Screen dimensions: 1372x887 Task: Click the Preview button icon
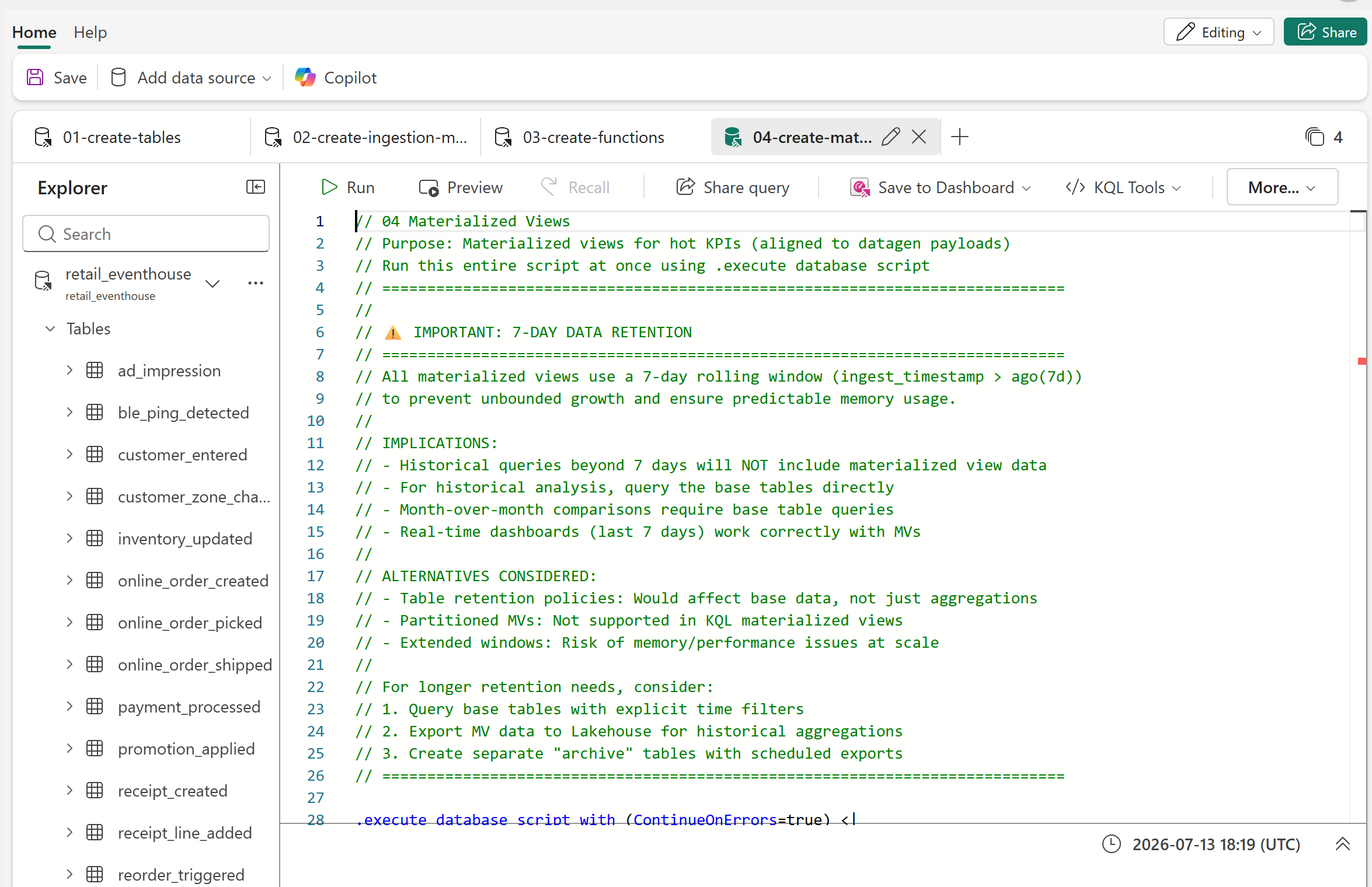[429, 187]
